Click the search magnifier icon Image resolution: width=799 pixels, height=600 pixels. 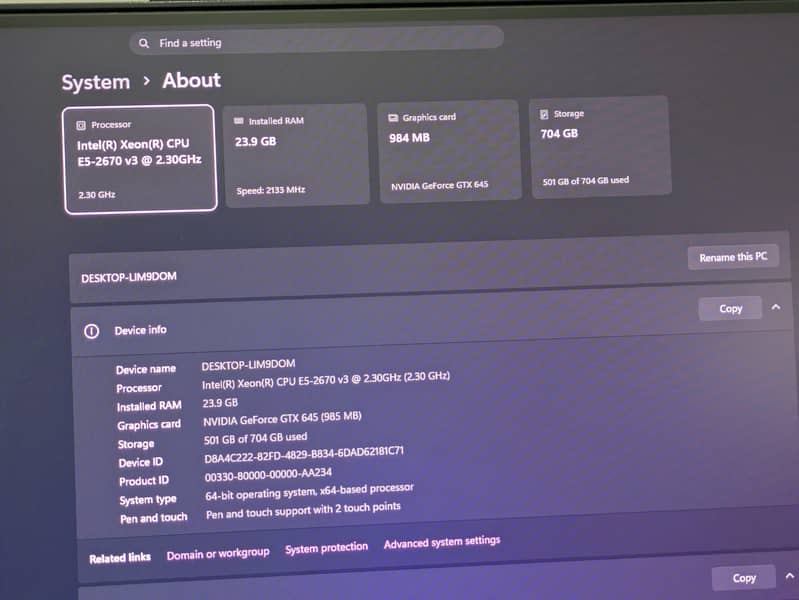(144, 43)
